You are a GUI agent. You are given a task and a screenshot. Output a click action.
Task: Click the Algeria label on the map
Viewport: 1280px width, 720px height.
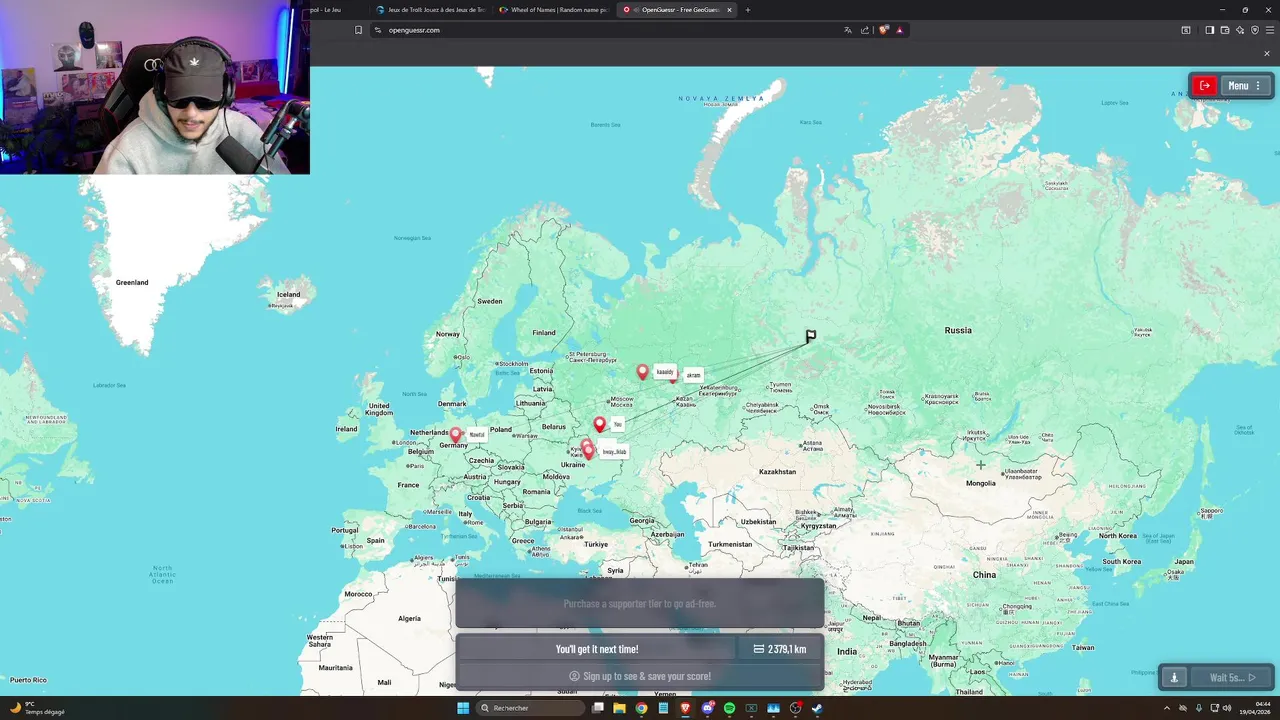(x=410, y=618)
